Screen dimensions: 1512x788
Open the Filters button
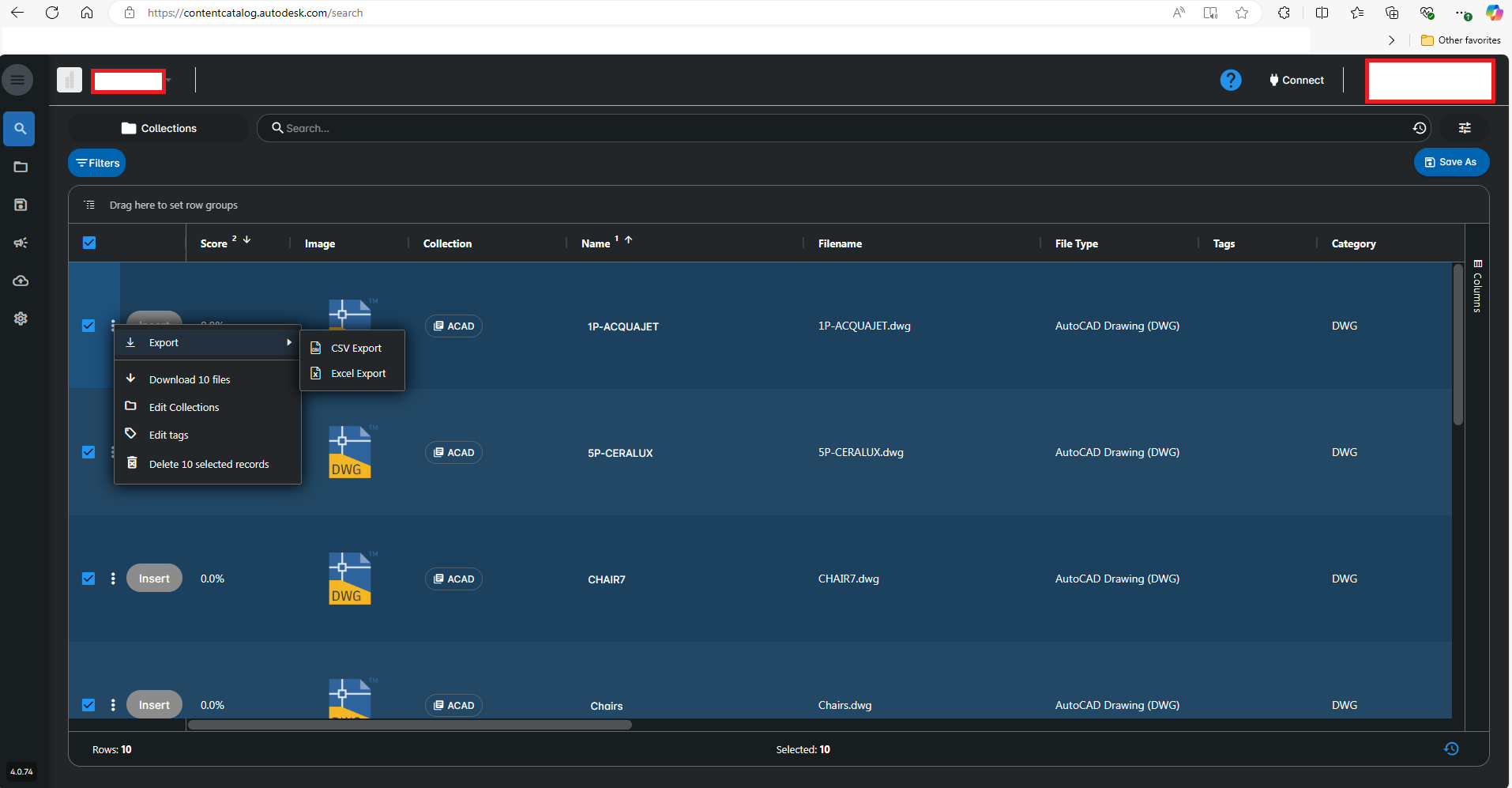tap(97, 163)
